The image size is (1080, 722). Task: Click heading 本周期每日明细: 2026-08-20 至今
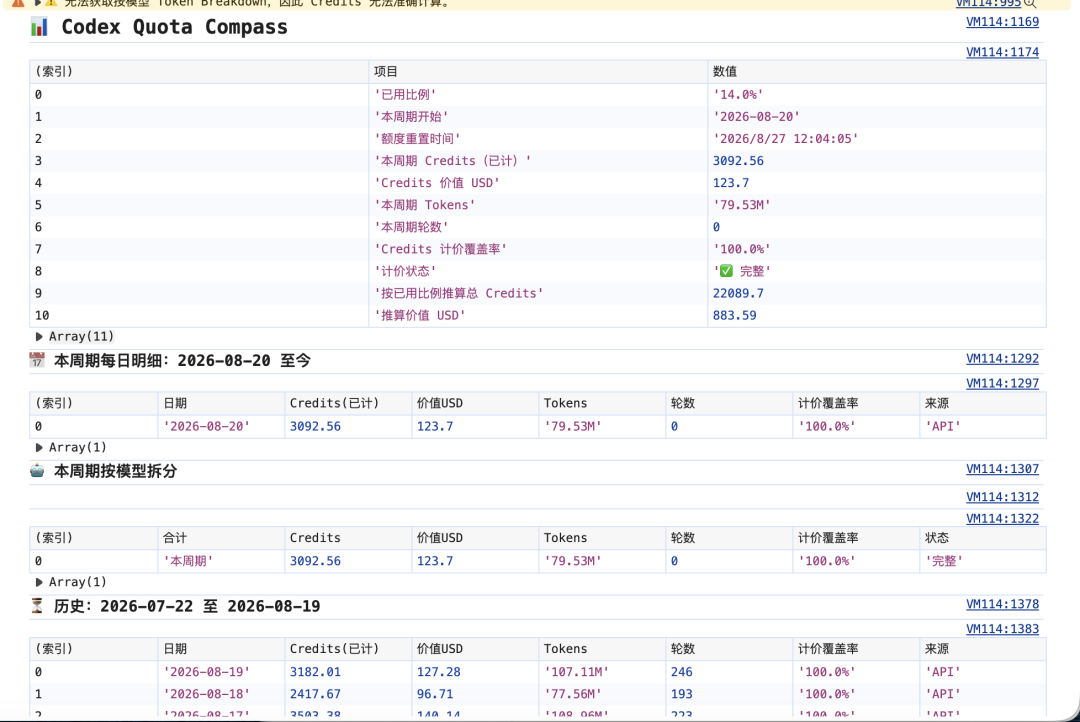183,360
